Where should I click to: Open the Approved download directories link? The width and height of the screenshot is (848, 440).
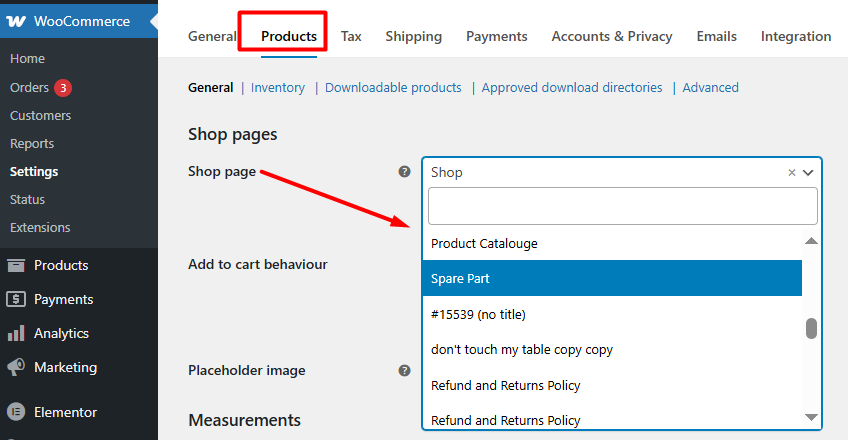coord(572,88)
